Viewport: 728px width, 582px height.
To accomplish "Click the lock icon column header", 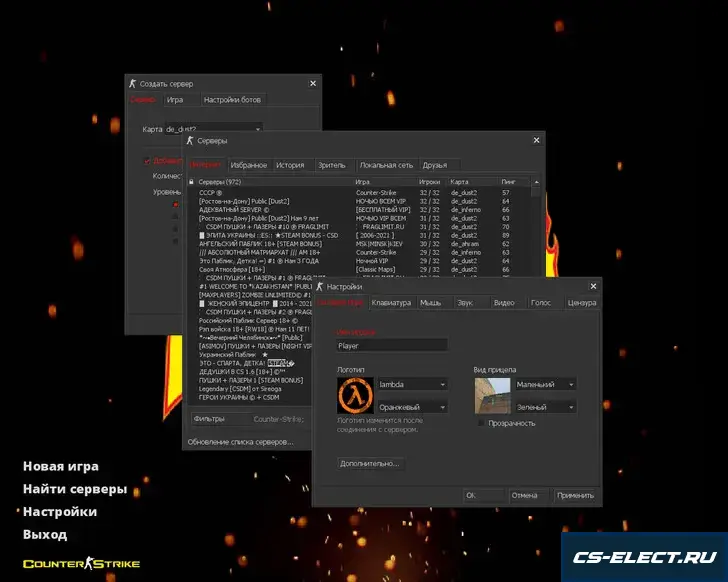I will pos(191,182).
